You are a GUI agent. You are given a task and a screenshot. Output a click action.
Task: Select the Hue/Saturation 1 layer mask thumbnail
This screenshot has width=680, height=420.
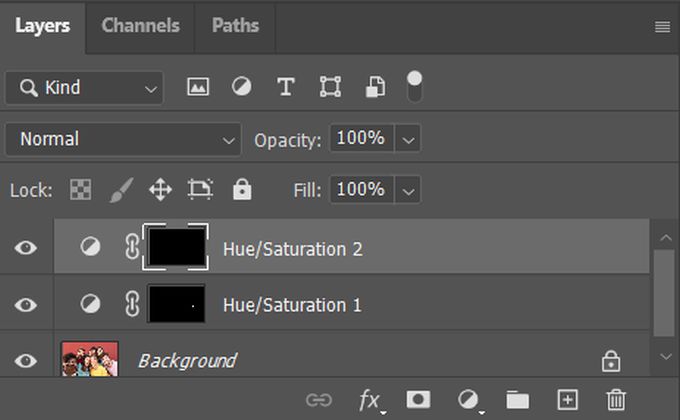coord(176,304)
